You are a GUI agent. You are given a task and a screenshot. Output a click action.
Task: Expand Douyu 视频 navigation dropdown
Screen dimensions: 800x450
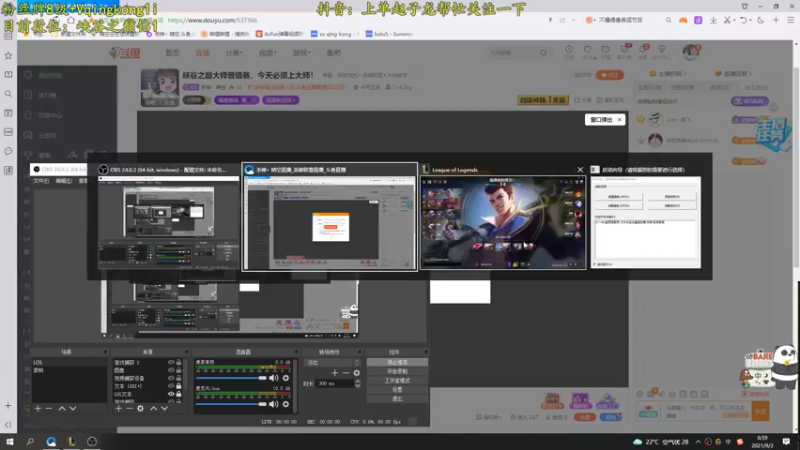(x=267, y=53)
